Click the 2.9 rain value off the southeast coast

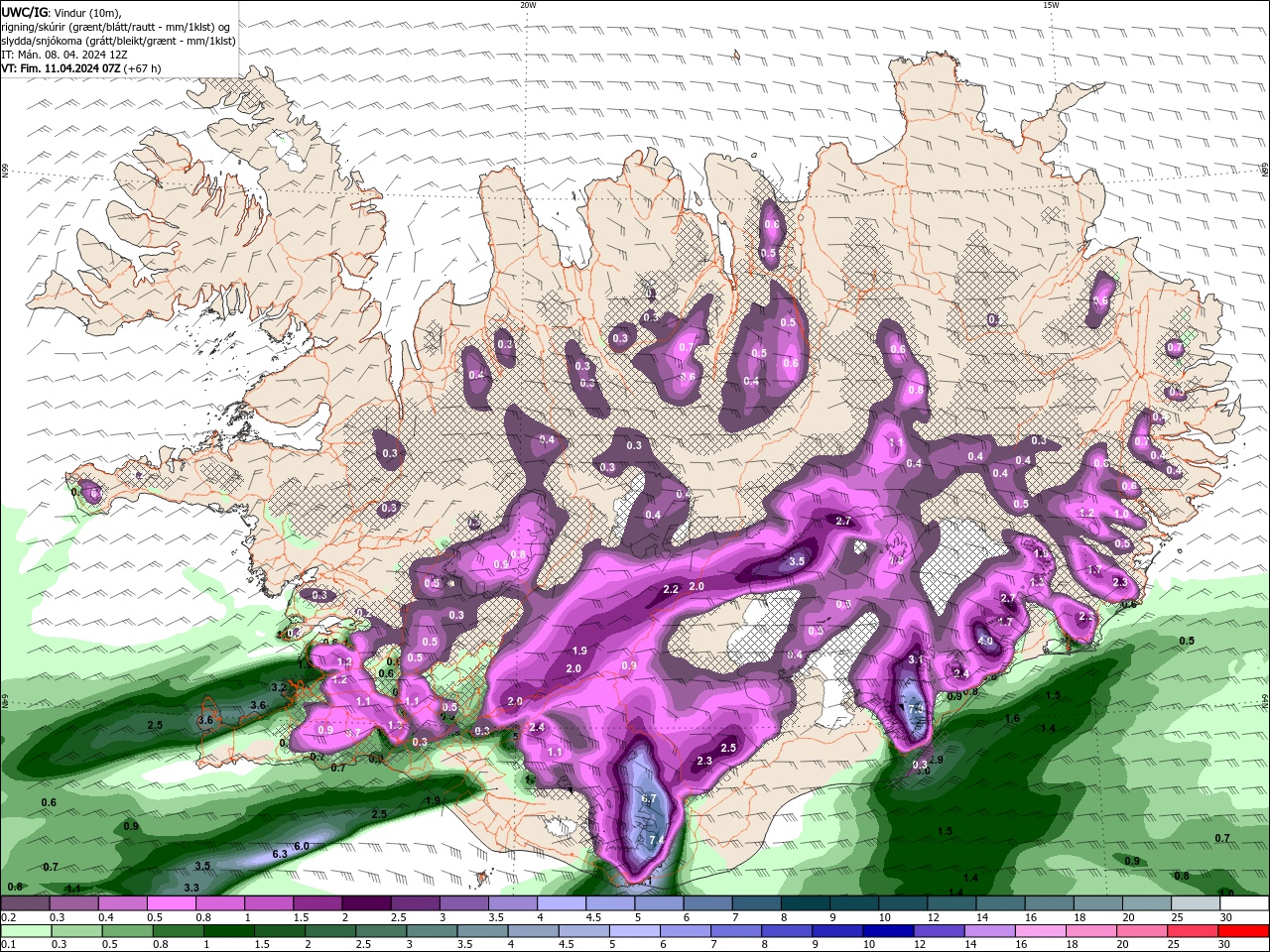(x=936, y=759)
